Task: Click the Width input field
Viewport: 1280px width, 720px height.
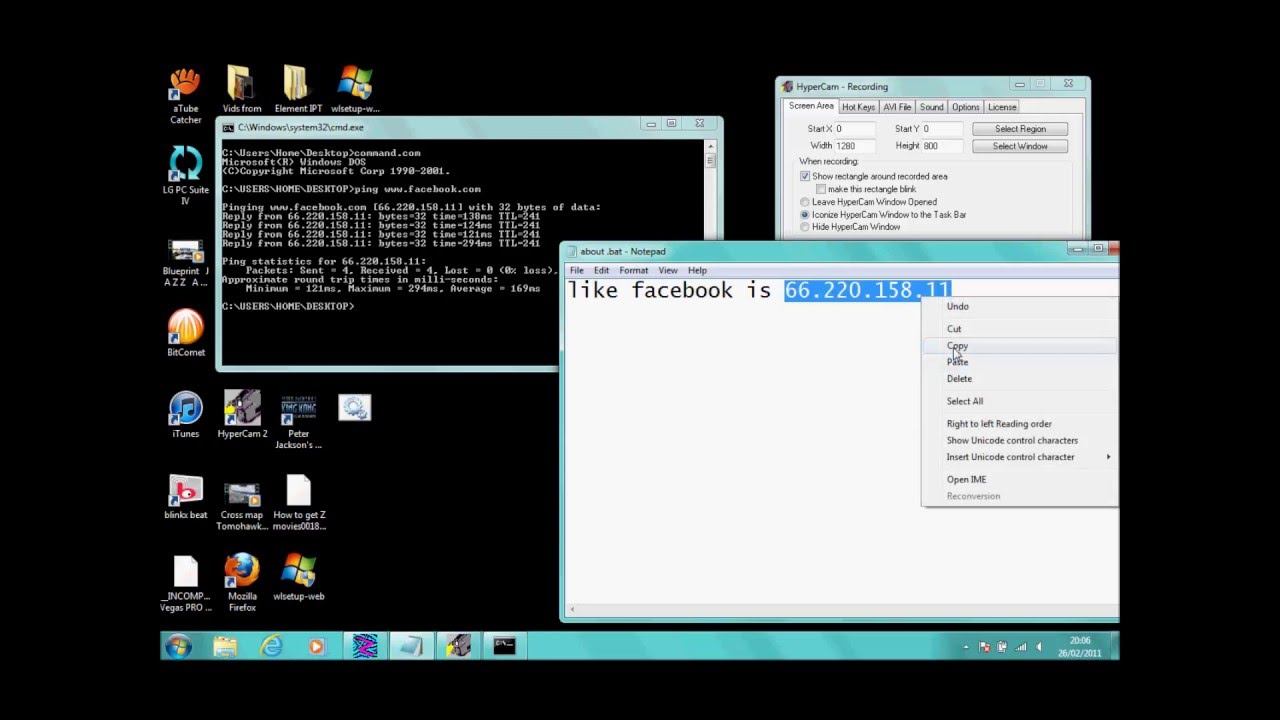Action: click(x=855, y=146)
